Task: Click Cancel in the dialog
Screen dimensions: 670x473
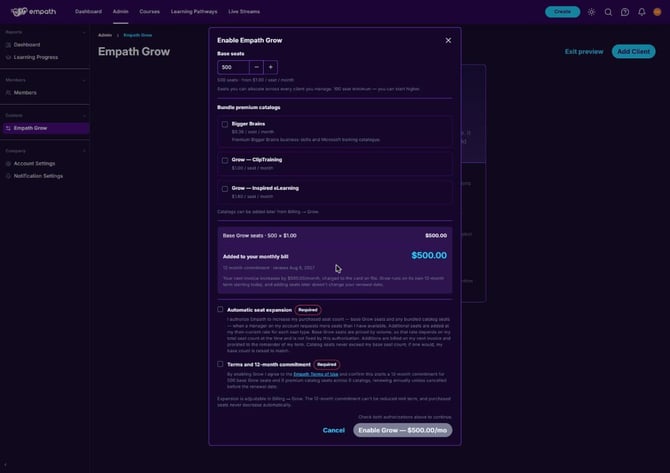Action: coord(334,430)
